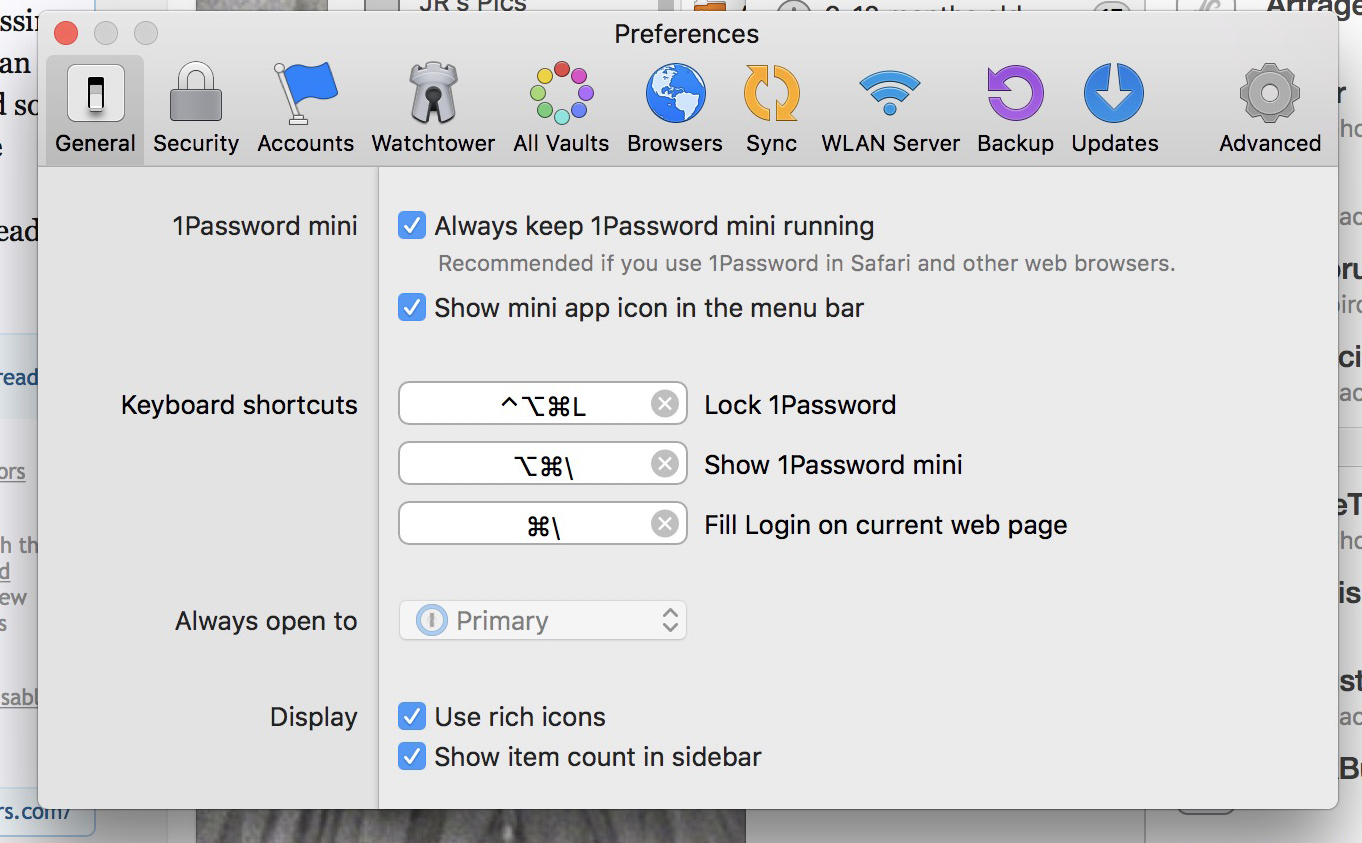Click the 'Recommended if you use 1Password' hint
The width and height of the screenshot is (1362, 843).
[806, 264]
